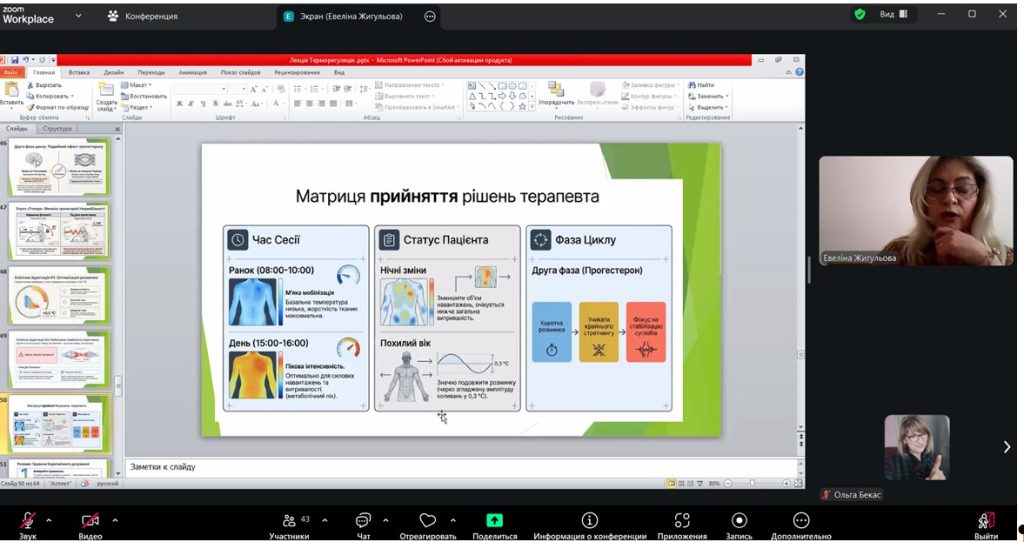The image size is (1024, 542).
Task: Open the Вставка ribbon tab in PowerPoint
Action: [79, 72]
